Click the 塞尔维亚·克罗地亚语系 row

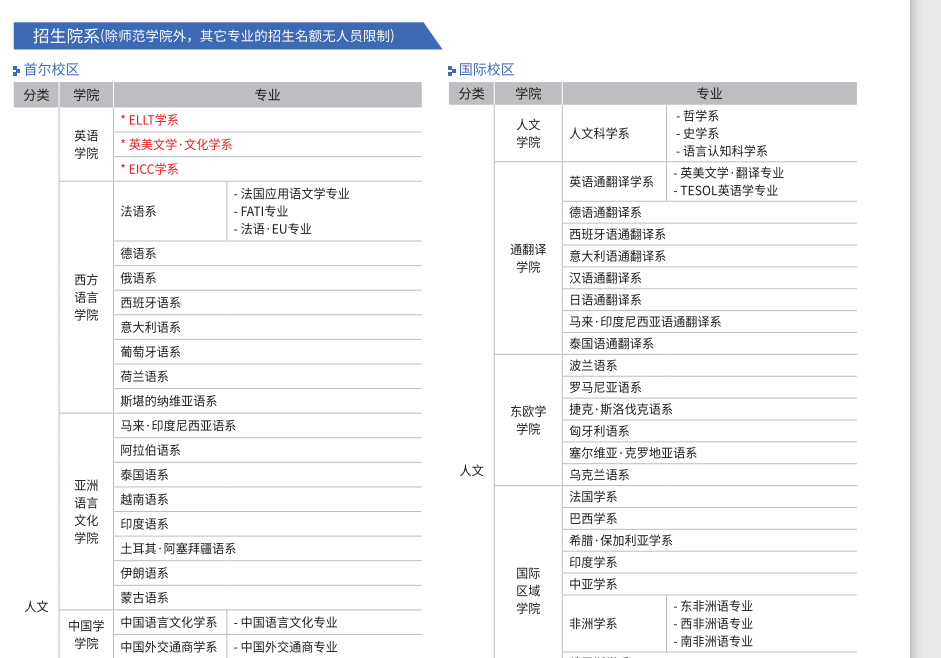[x=710, y=453]
